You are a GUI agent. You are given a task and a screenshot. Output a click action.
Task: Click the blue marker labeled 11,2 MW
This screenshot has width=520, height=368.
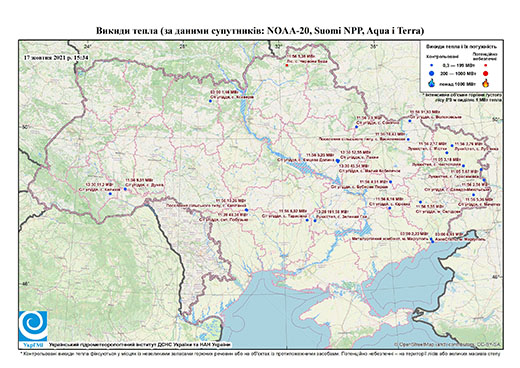[x=110, y=194]
